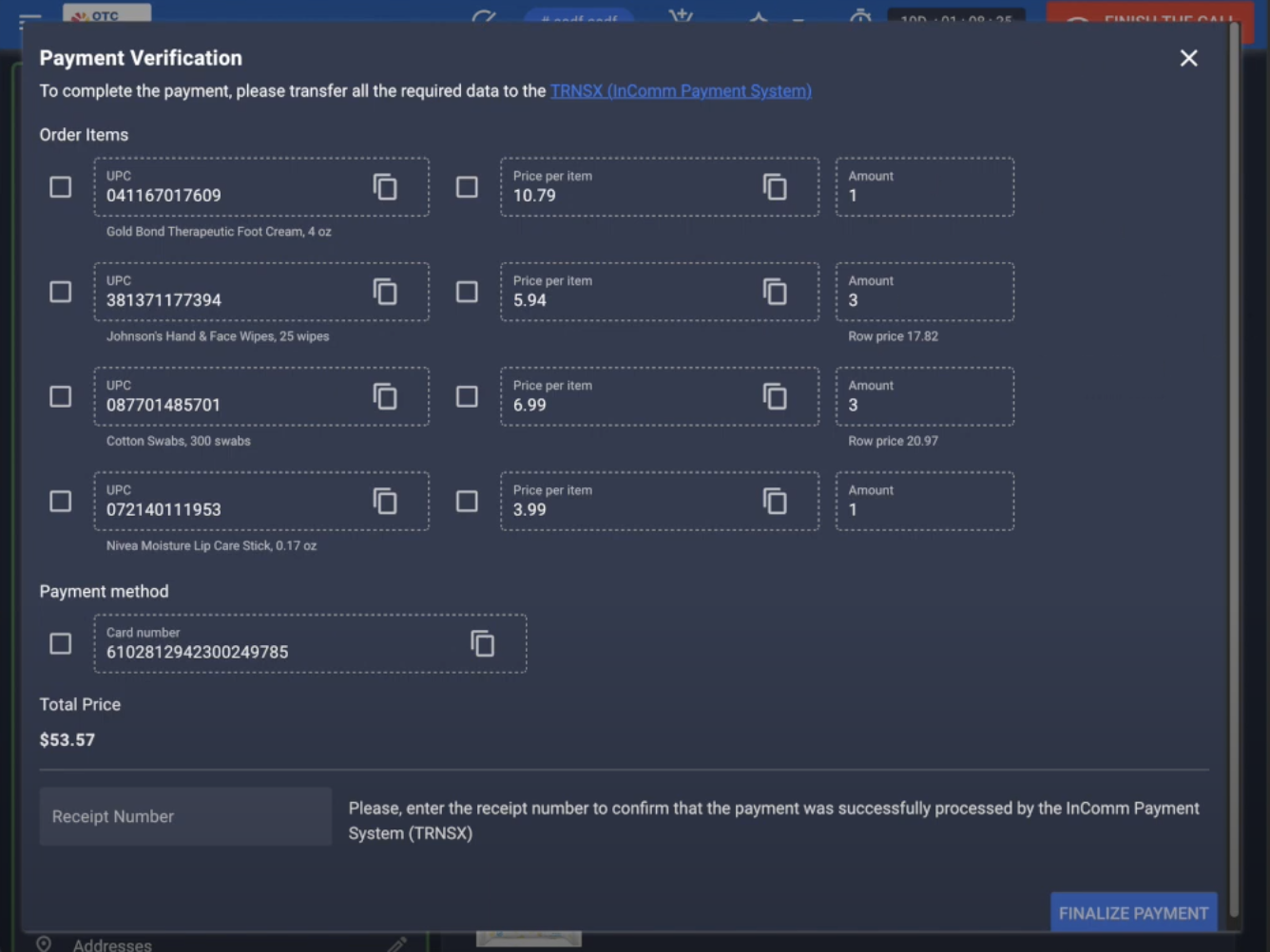Tick the checkbox beside price 3.99
The width and height of the screenshot is (1270, 952).
(x=467, y=501)
